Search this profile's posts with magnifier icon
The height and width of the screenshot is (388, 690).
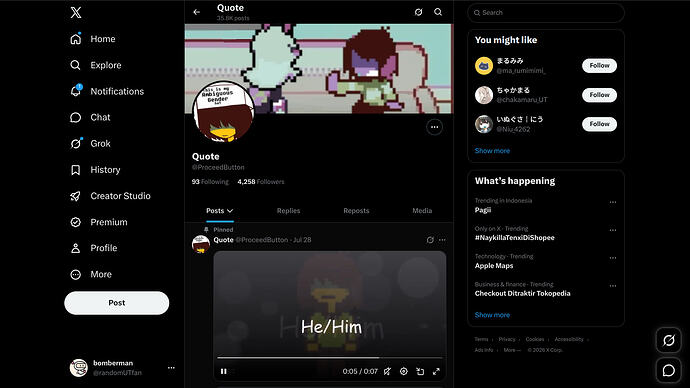pyautogui.click(x=438, y=12)
